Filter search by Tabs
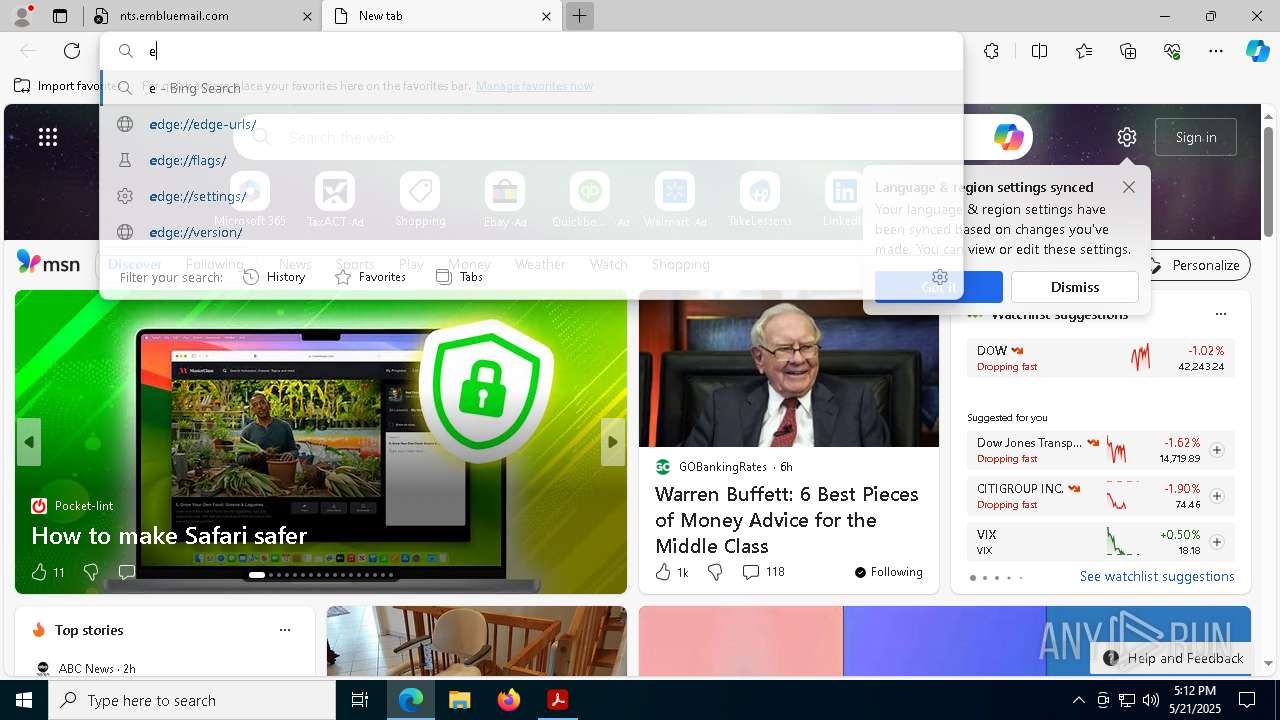This screenshot has height=720, width=1280. click(460, 277)
